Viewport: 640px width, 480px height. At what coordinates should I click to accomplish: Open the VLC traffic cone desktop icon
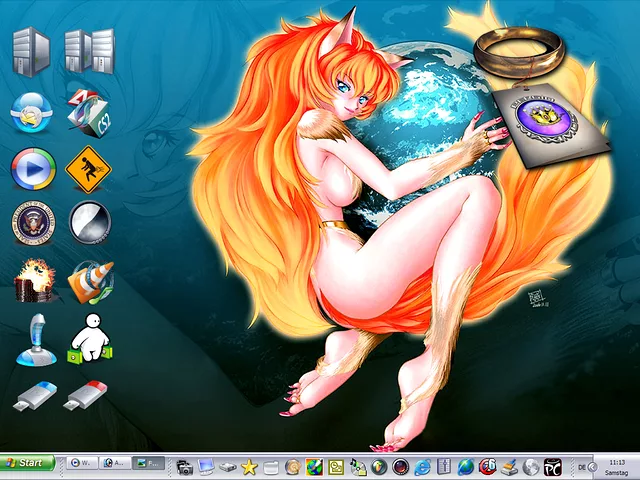(x=88, y=282)
